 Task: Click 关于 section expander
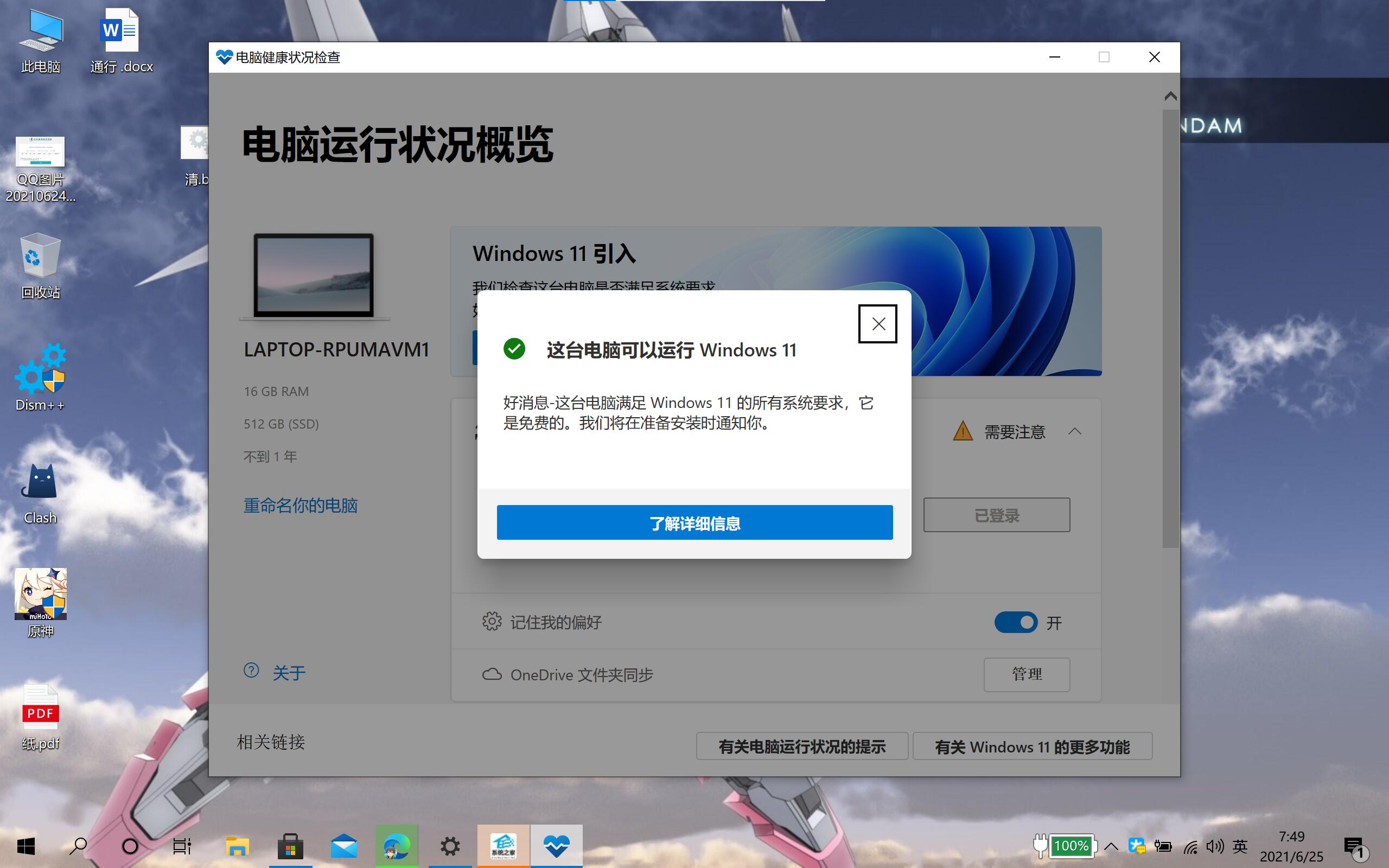tap(290, 672)
